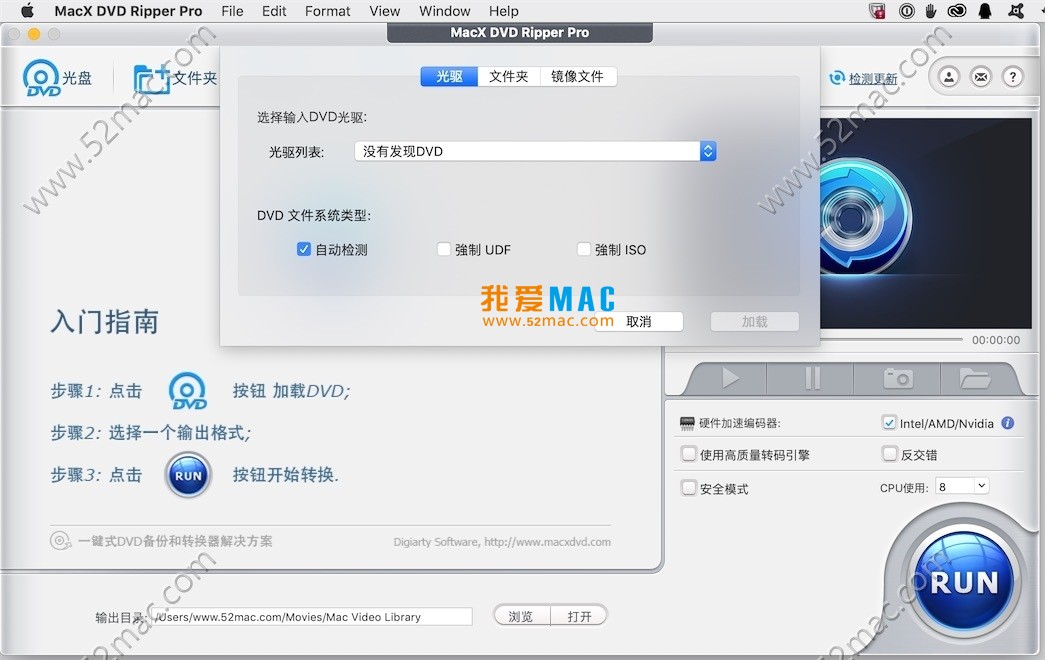Switch to the 光驱 tab
Screen dimensions: 1045x660
point(449,77)
